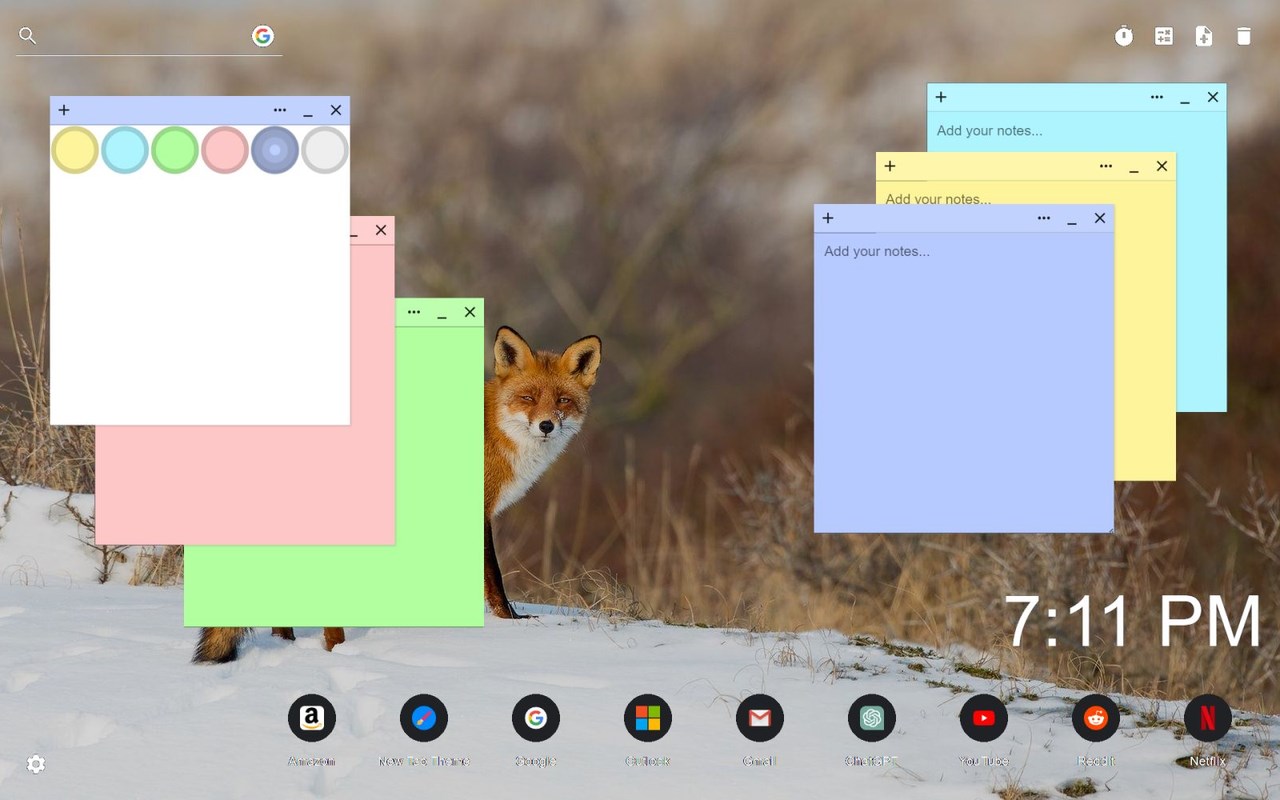Click the magnifier search icon
Image resolution: width=1280 pixels, height=800 pixels.
(28, 36)
